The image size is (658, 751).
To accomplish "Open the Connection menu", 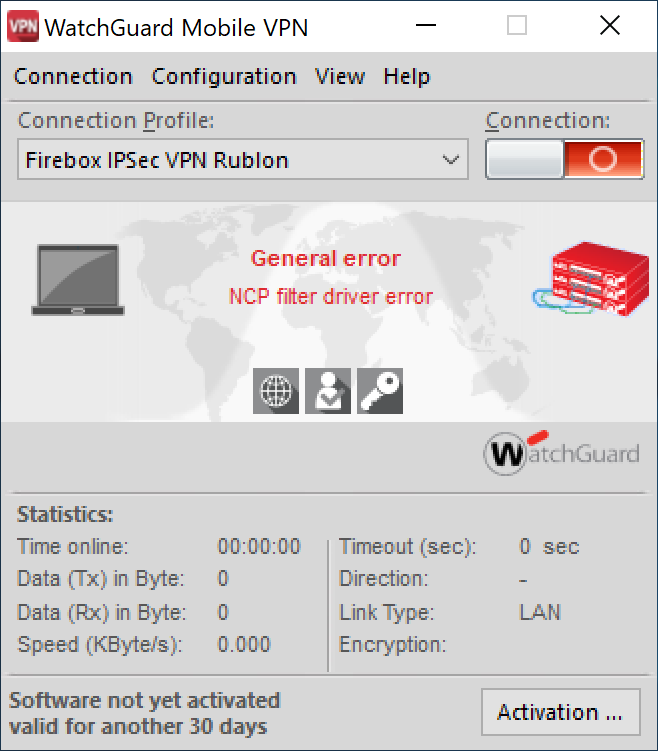I will tap(73, 77).
